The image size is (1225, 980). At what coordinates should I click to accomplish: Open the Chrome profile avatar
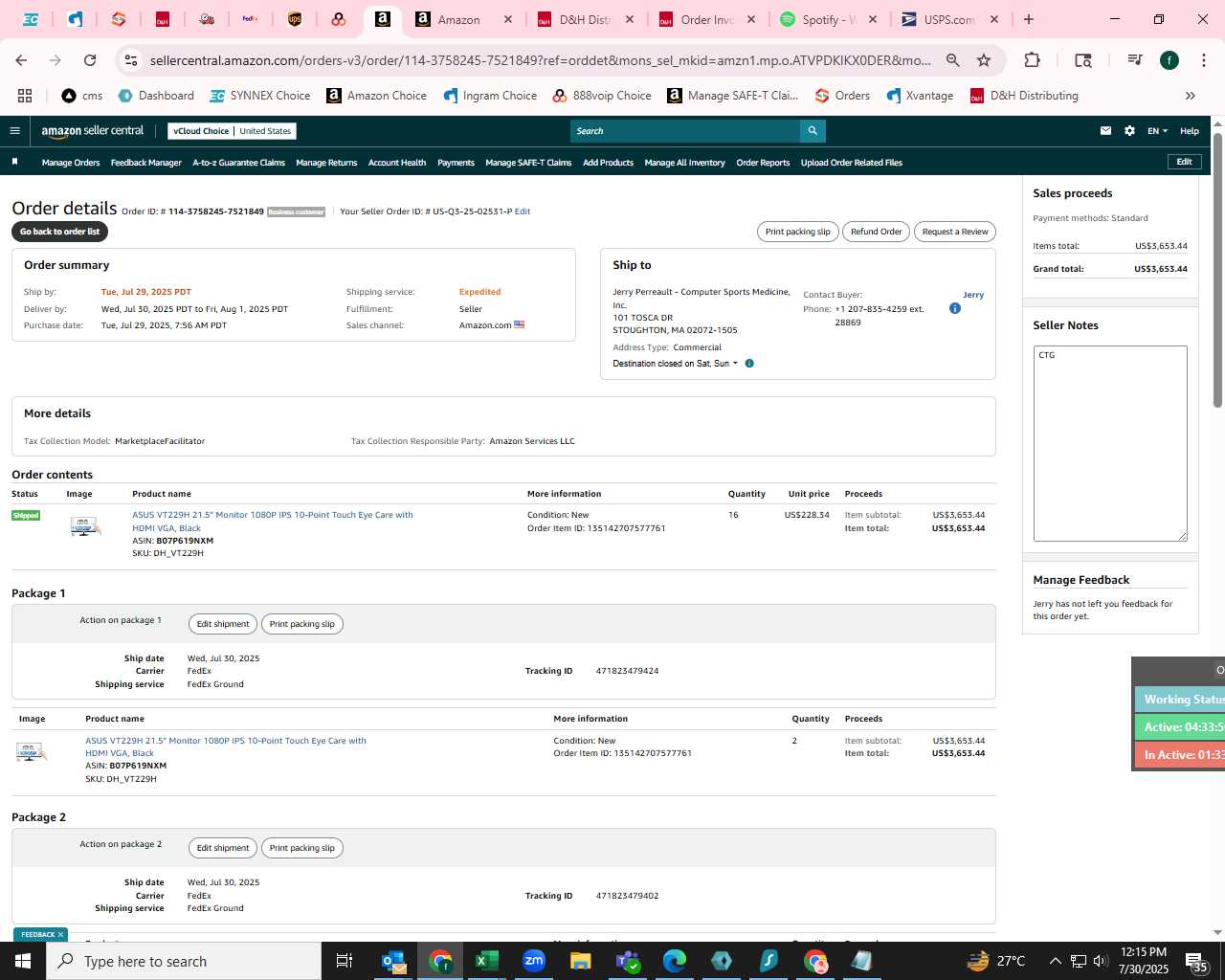click(x=1169, y=60)
